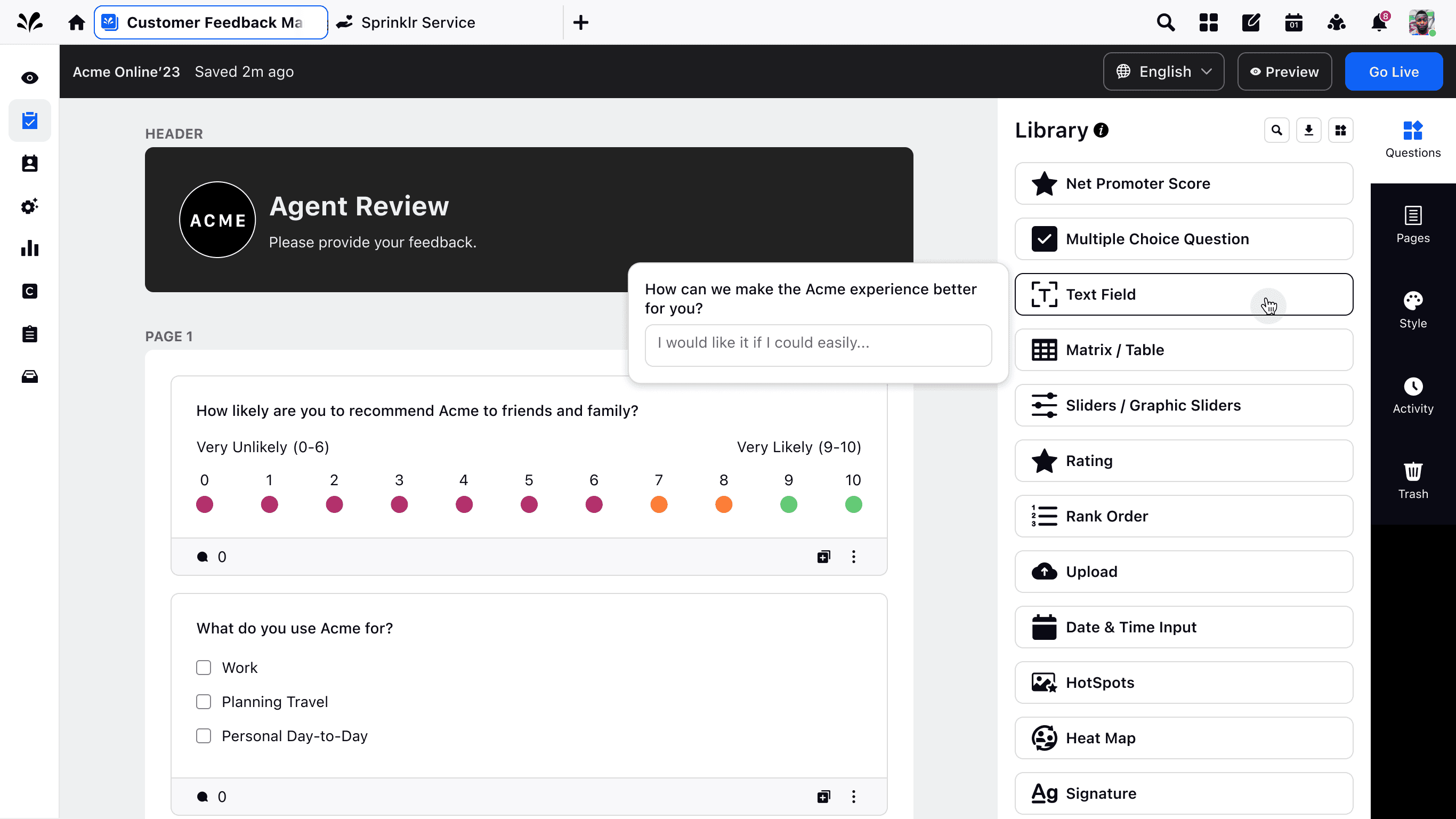Click the Go Live button
The image size is (1456, 819).
pyautogui.click(x=1393, y=72)
